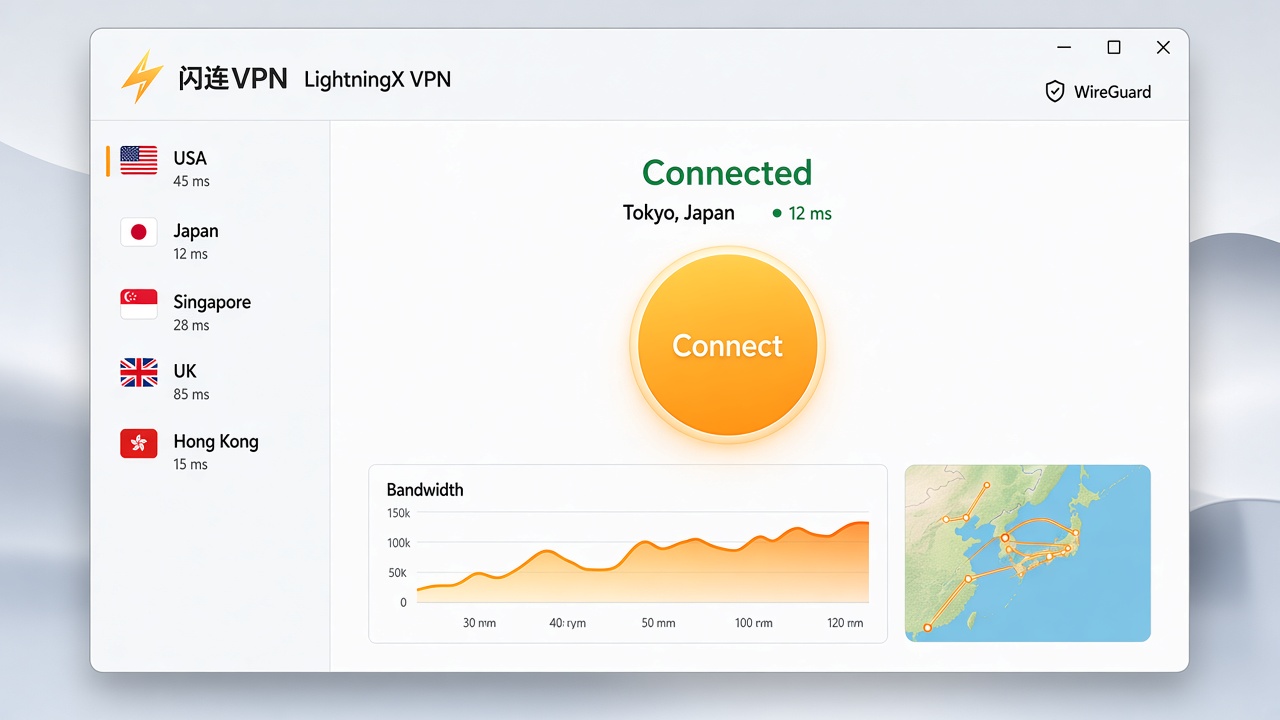
Task: Open the server route map thumbnail
Action: point(1028,553)
